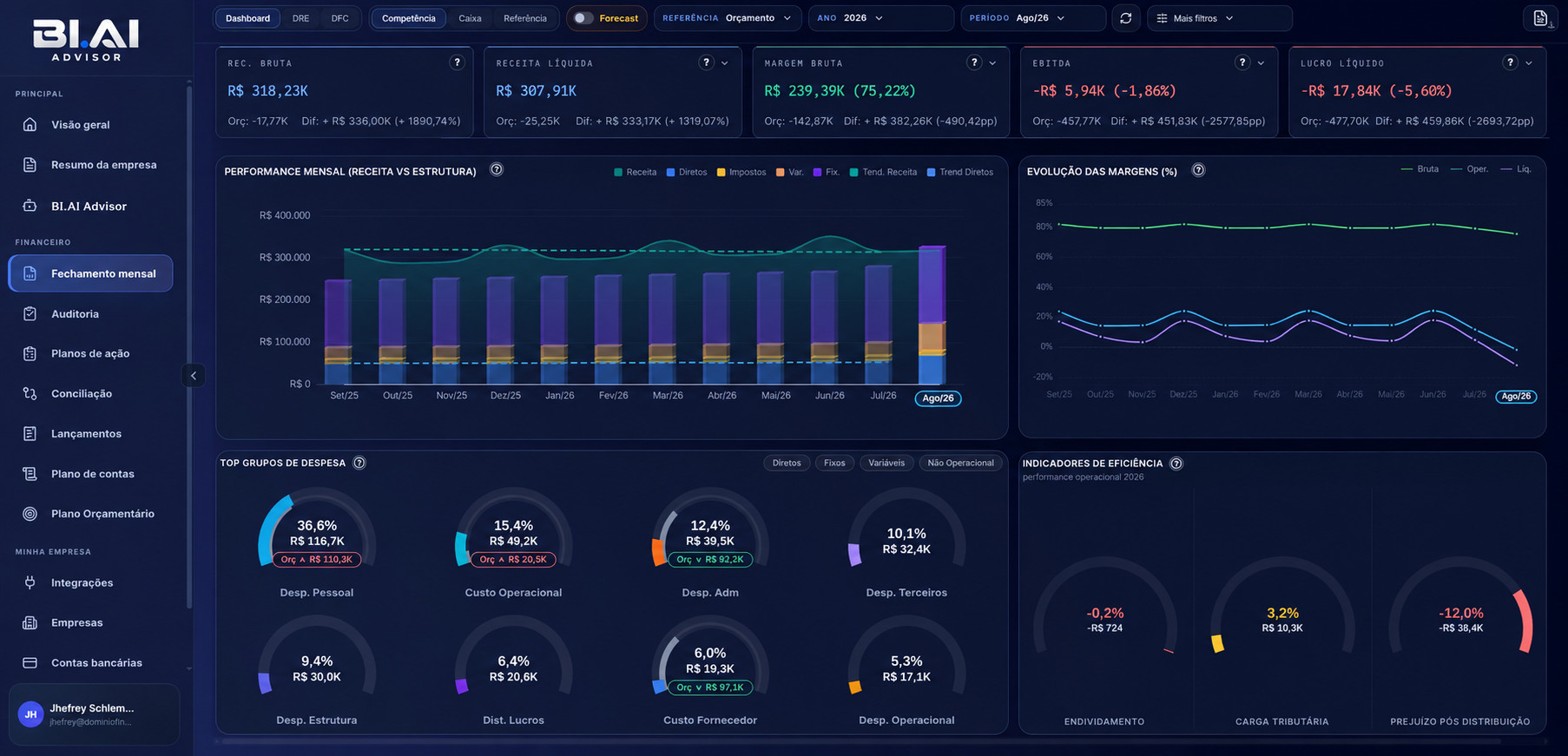This screenshot has height=756, width=1568.
Task: Open Auditoria in the sidebar
Action: point(90,313)
